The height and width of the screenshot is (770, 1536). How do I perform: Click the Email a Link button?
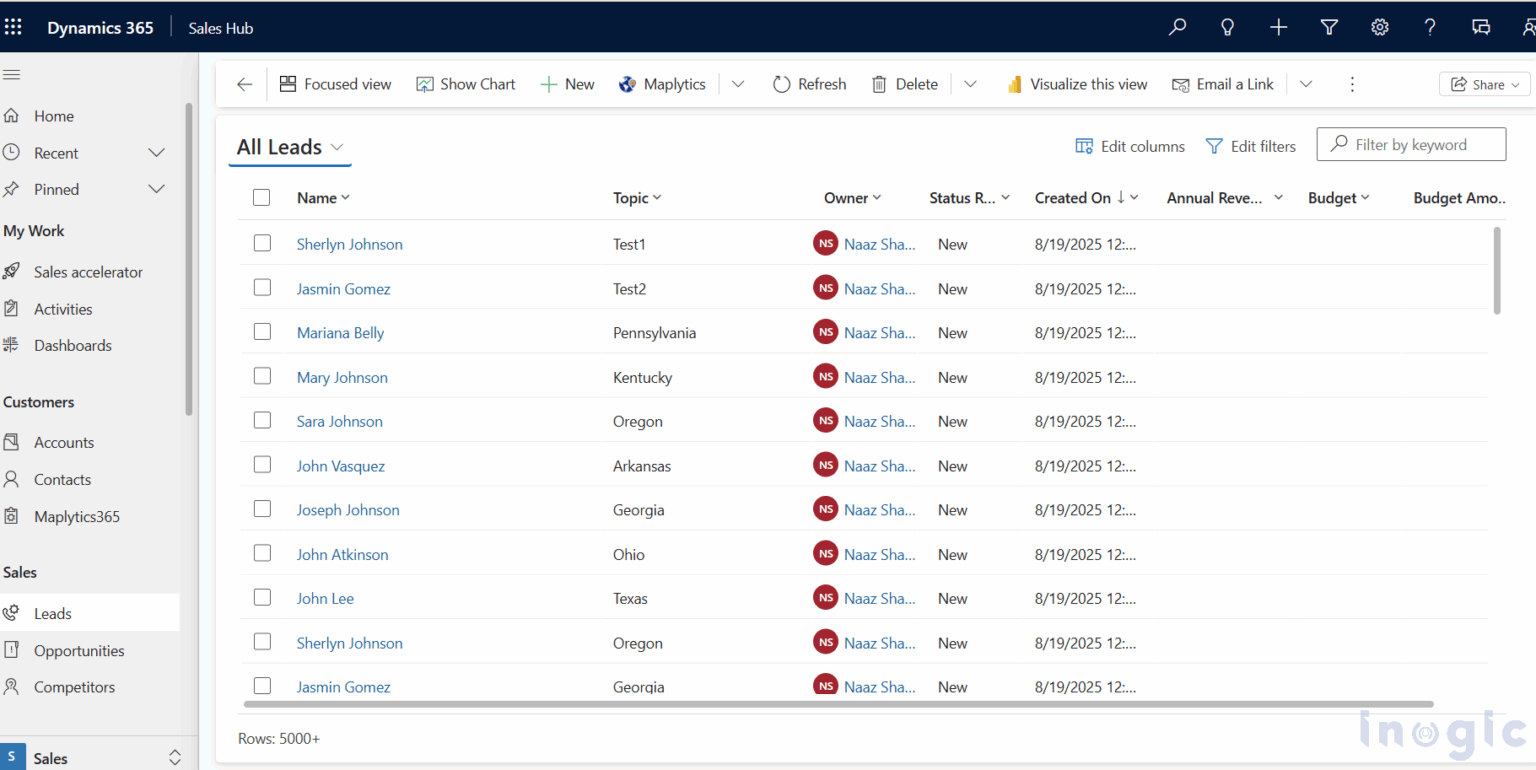click(1222, 84)
